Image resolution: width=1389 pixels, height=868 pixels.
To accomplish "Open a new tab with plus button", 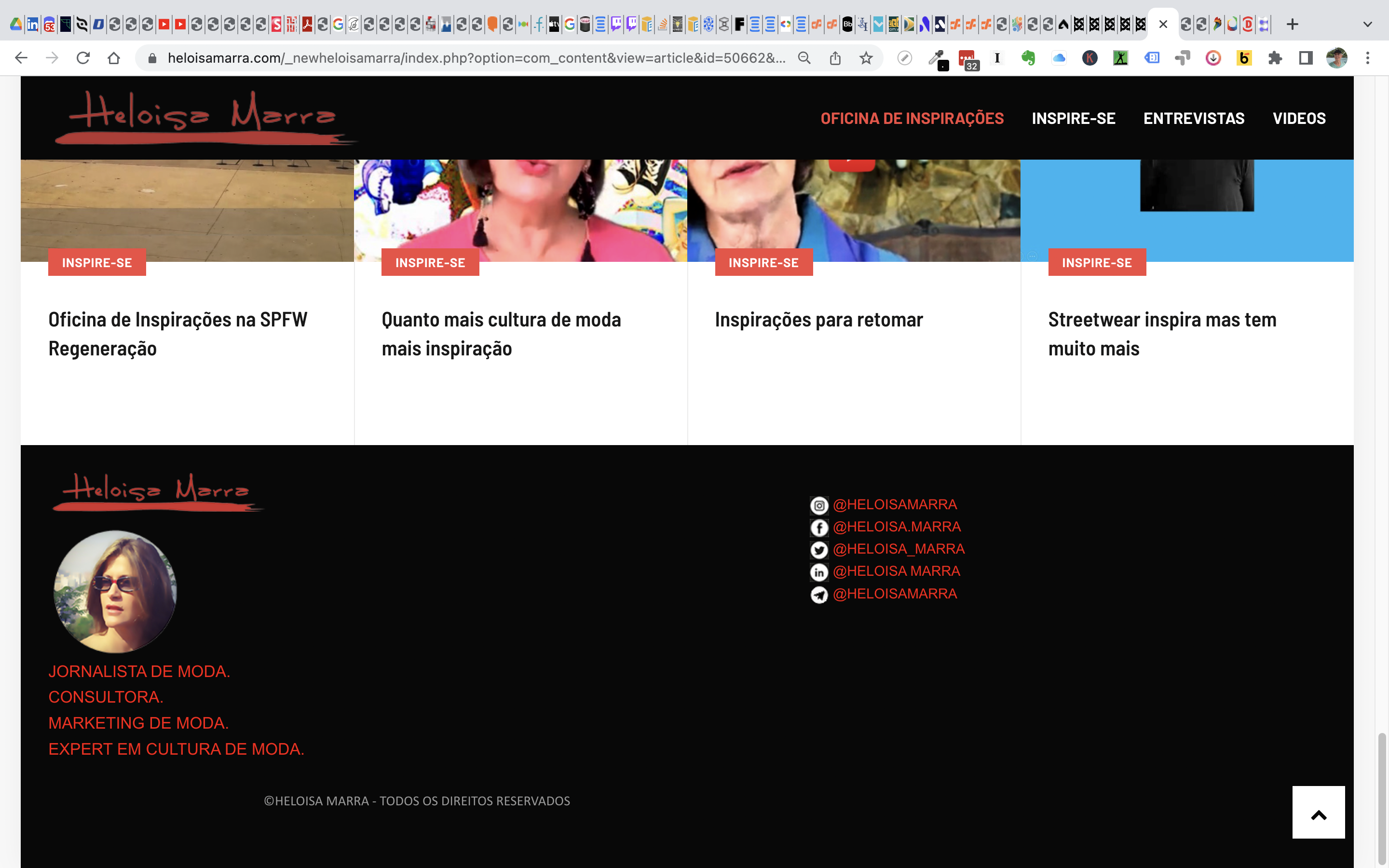I will [x=1292, y=24].
